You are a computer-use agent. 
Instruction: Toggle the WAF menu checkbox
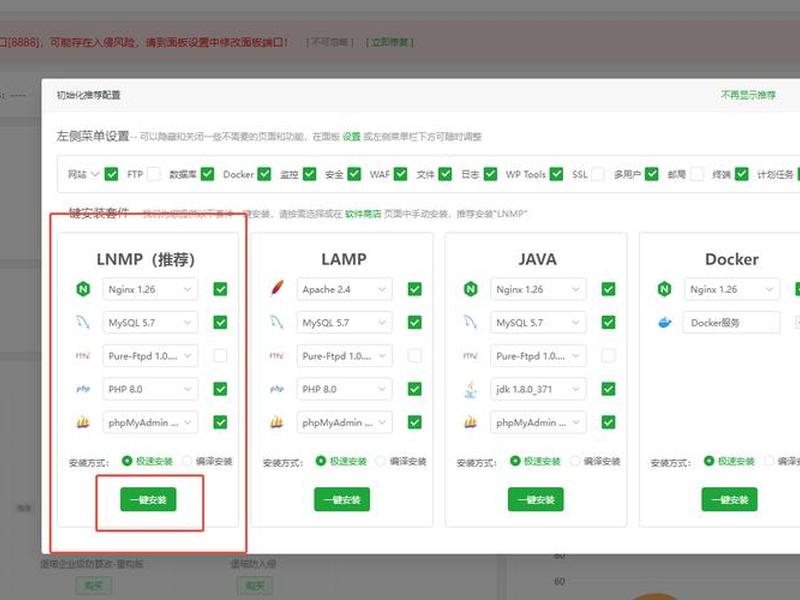coord(401,174)
